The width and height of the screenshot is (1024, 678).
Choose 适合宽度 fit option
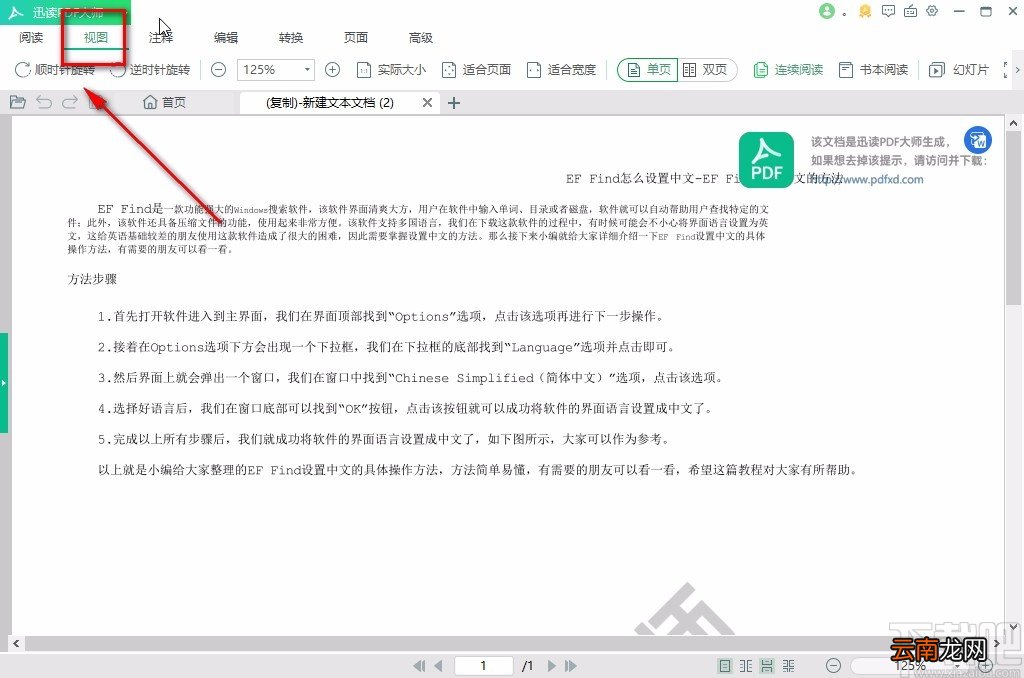561,69
